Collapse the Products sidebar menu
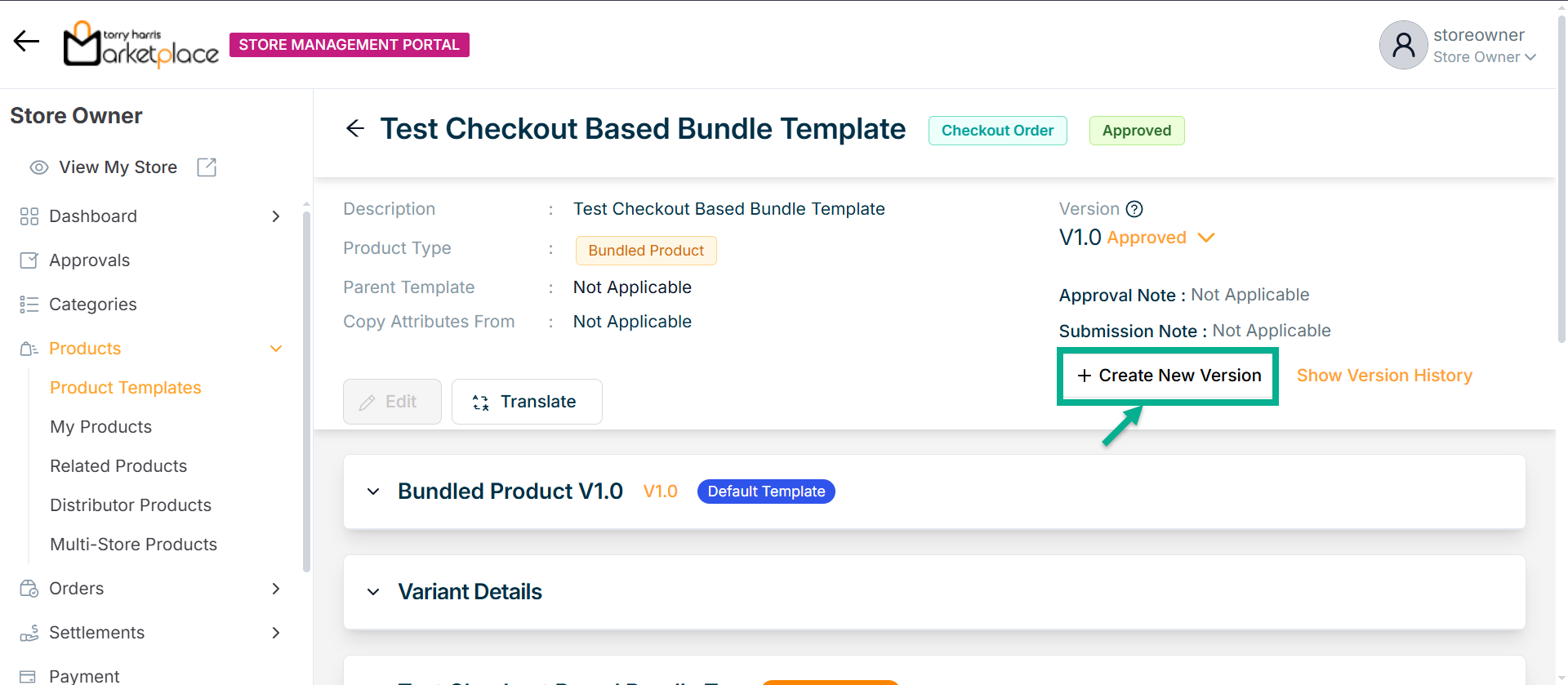This screenshot has width=1568, height=685. 276,349
